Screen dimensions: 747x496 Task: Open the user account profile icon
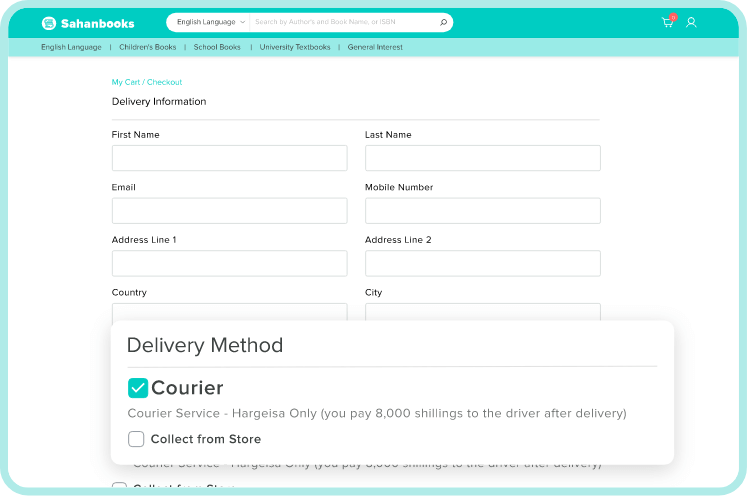pos(691,22)
